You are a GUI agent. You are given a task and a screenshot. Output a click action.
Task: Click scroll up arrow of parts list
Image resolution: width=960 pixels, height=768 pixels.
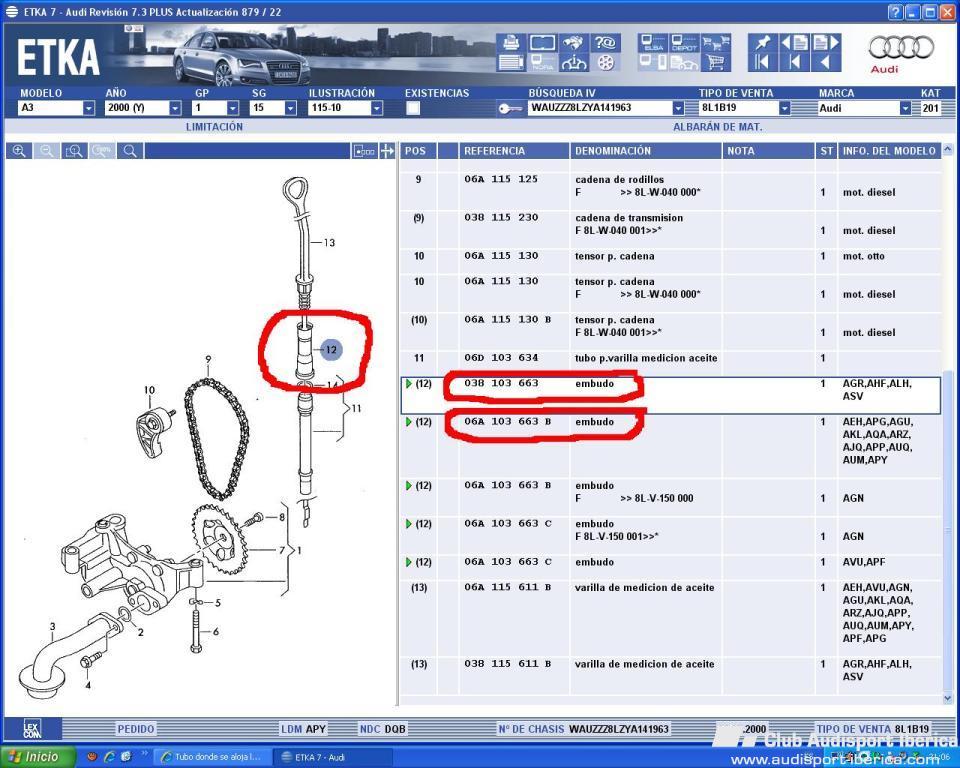[x=948, y=149]
